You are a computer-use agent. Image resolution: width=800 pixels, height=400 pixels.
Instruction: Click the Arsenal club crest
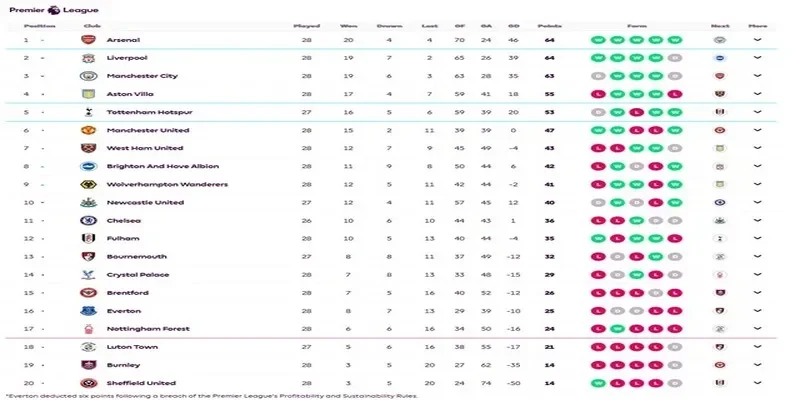[x=87, y=40]
